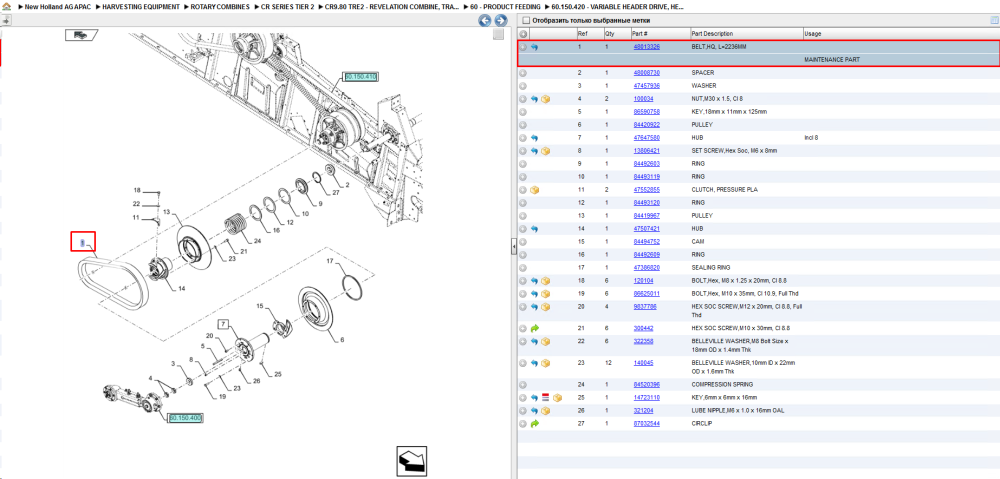
Task: Select callout 24 spring on the parts diagram
Action: (258, 241)
